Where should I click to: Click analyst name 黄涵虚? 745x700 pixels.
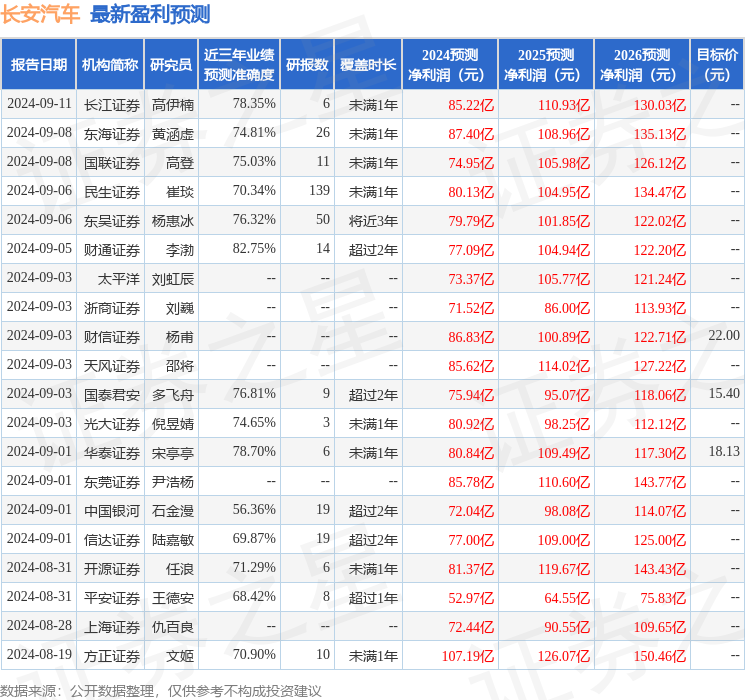pos(173,134)
